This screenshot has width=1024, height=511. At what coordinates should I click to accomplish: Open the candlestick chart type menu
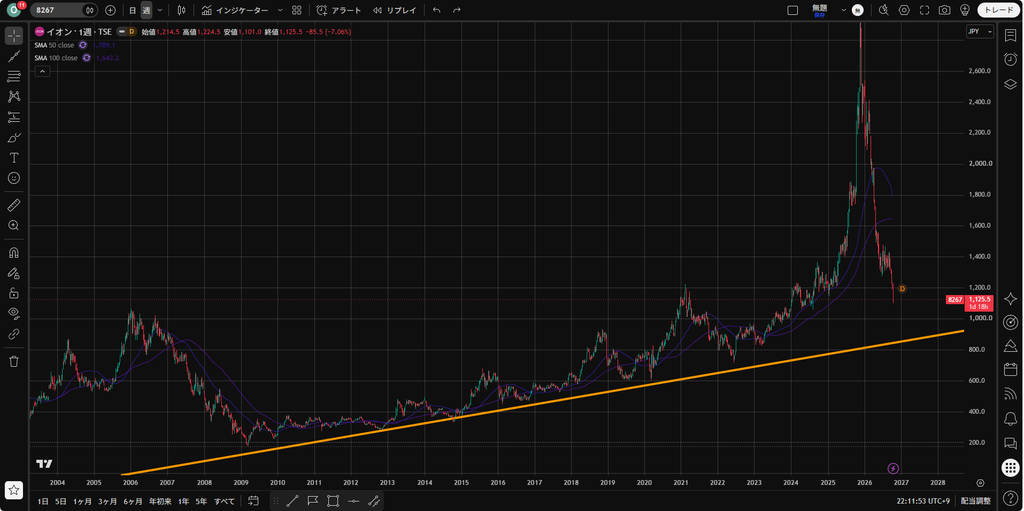point(181,10)
